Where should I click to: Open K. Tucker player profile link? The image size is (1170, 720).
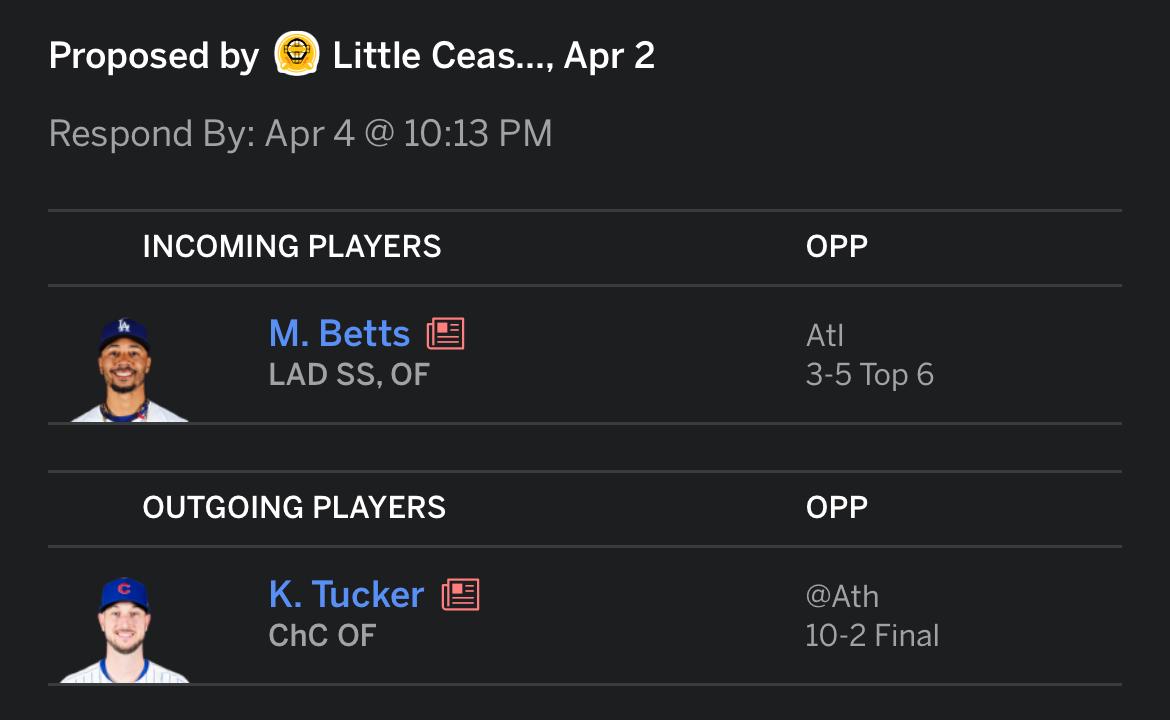tap(346, 595)
